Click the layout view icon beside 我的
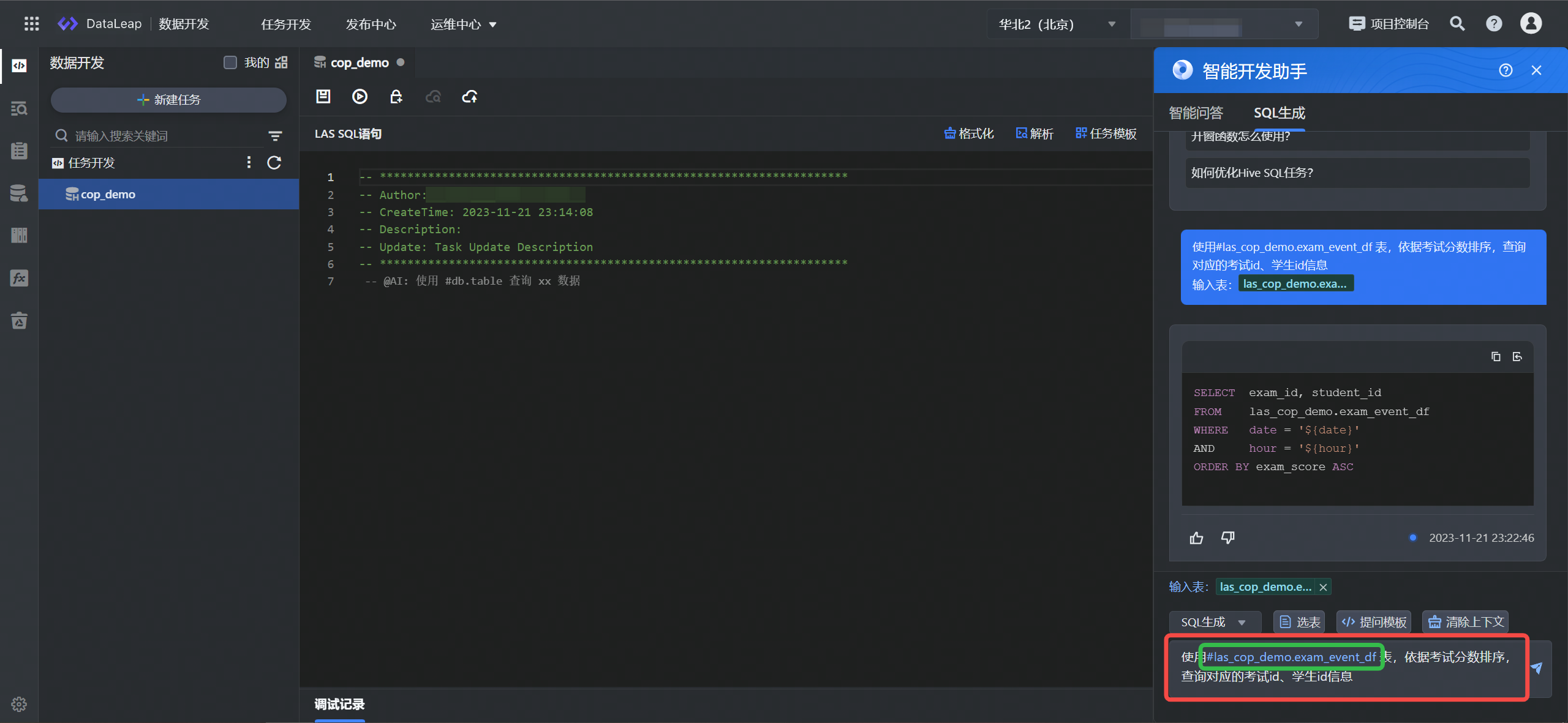The width and height of the screenshot is (1568, 723). point(281,62)
